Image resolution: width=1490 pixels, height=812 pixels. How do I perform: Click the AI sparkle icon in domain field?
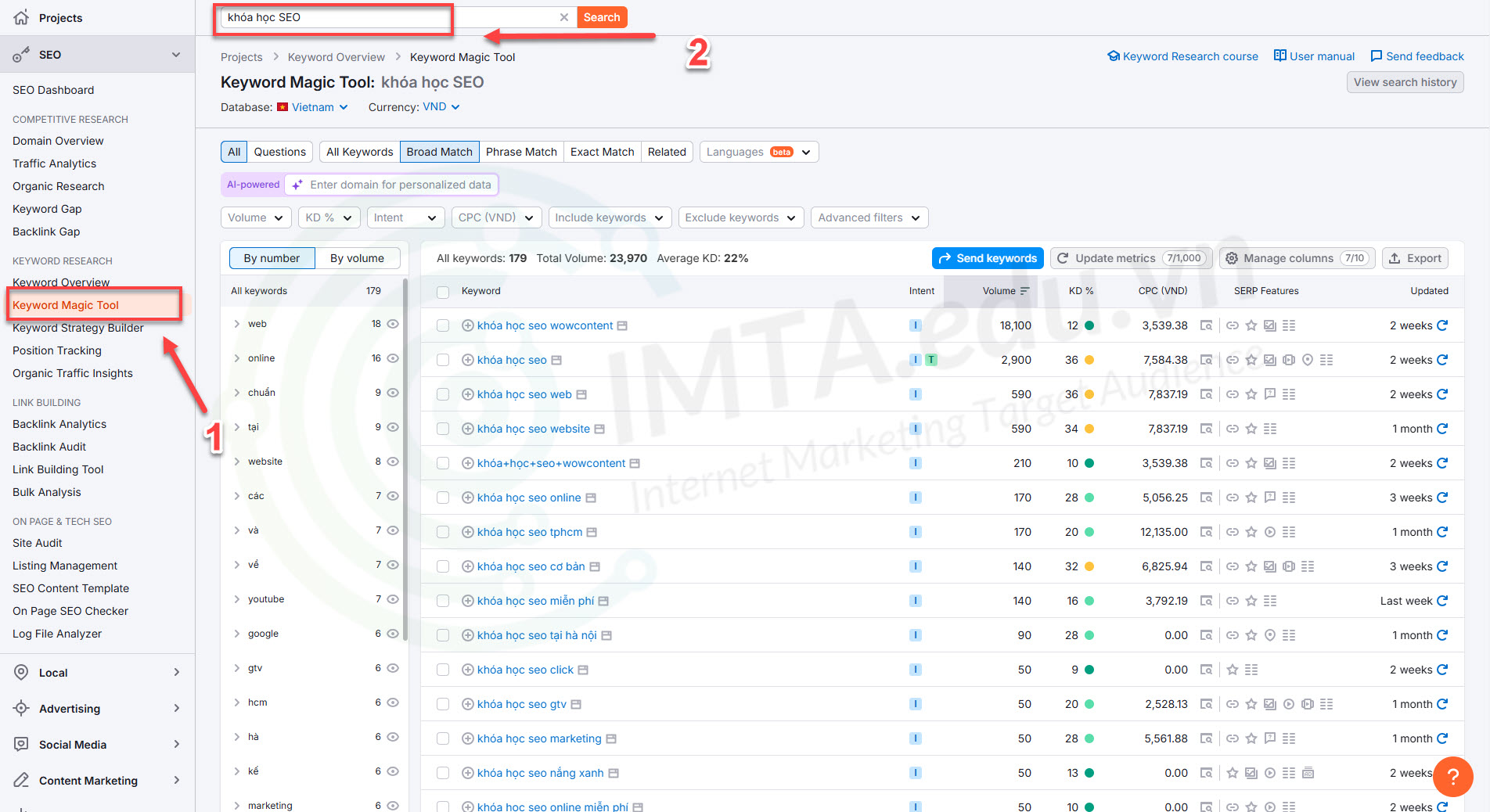pyautogui.click(x=297, y=185)
